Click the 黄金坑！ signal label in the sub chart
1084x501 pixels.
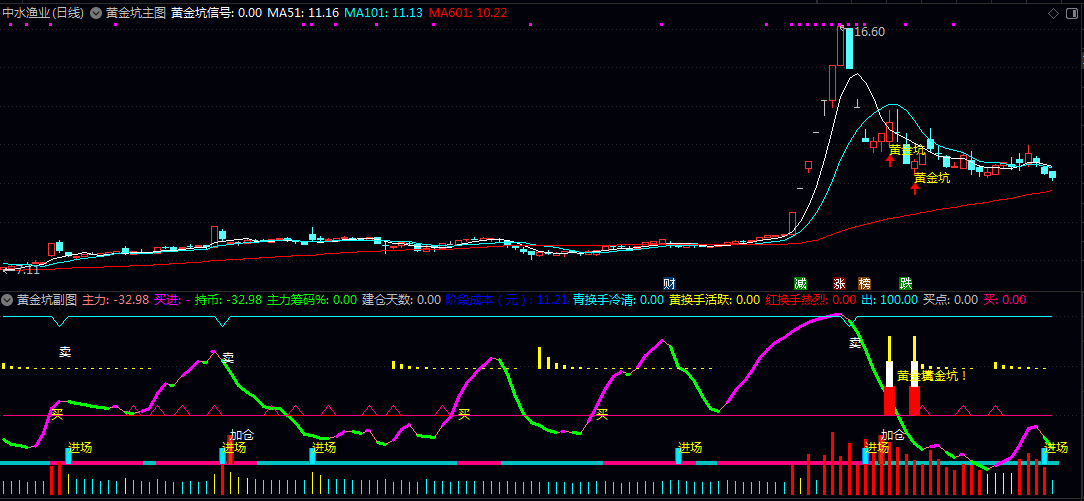point(944,376)
